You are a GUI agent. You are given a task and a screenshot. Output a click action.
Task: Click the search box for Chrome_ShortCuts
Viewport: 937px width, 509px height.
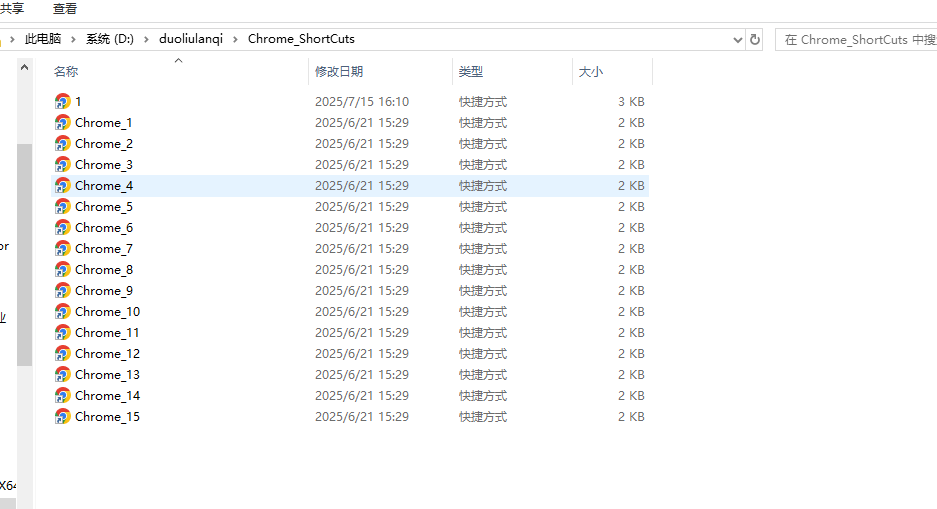(x=856, y=39)
